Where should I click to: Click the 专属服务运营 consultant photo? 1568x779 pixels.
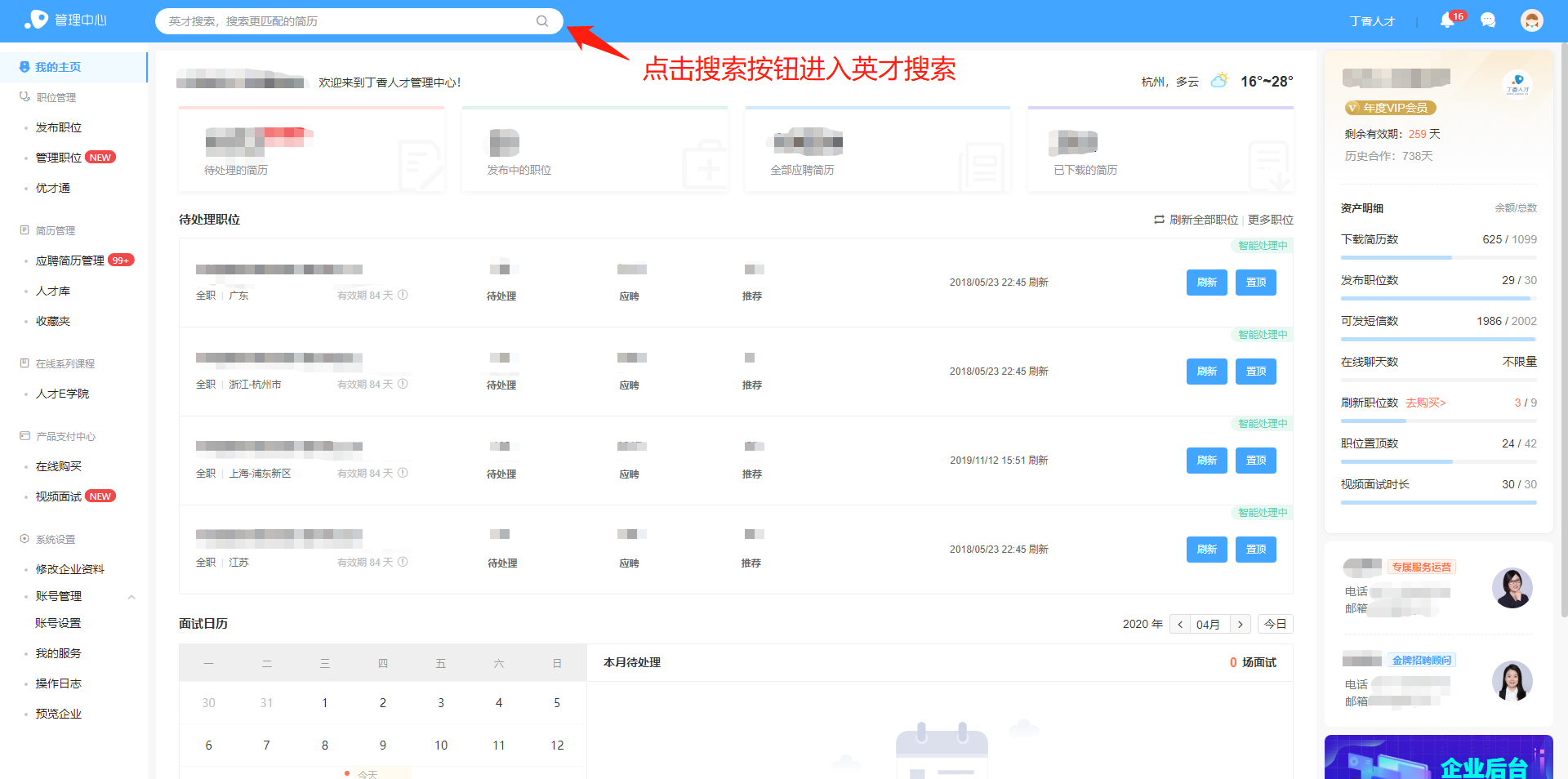(x=1512, y=588)
